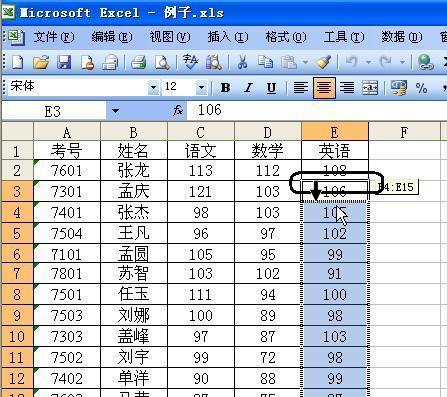Open Print Preview magnifier icon
The image size is (447, 397).
(x=162, y=62)
